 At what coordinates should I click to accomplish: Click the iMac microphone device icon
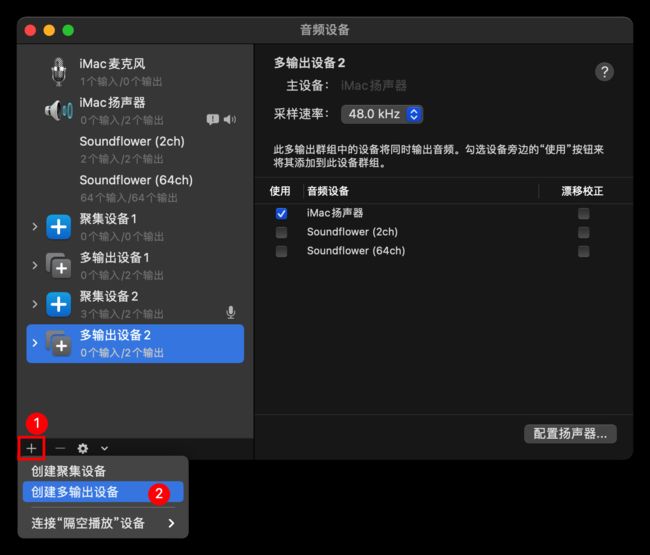click(x=58, y=71)
